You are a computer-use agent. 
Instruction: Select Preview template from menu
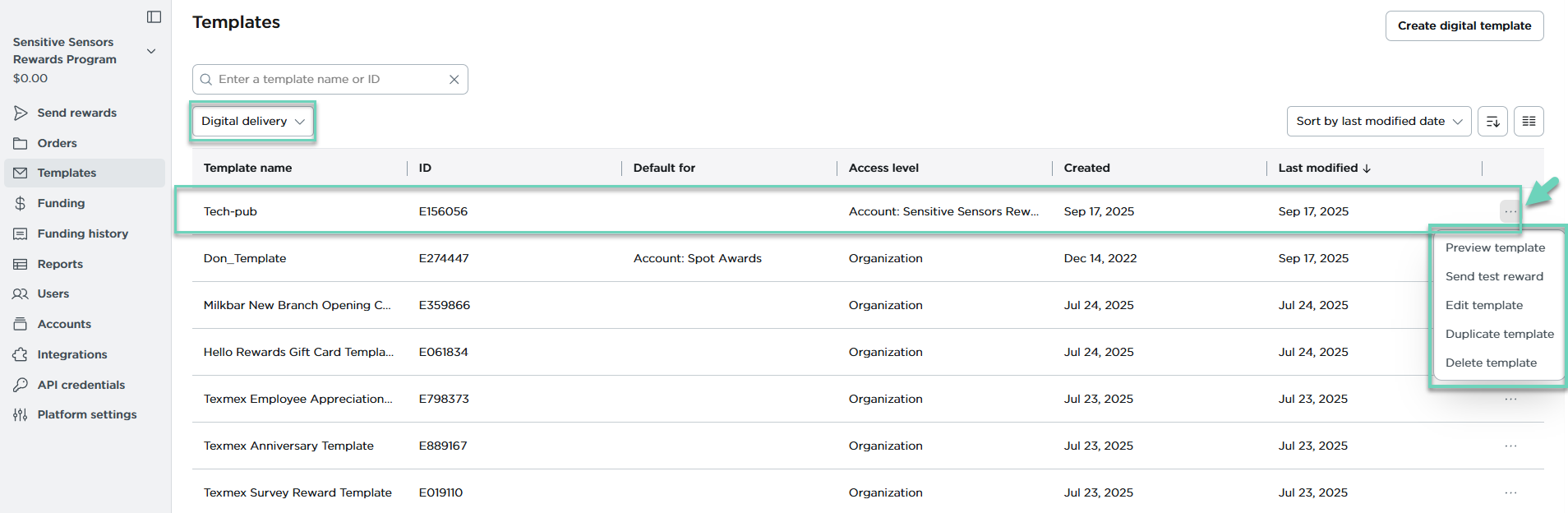pos(1495,247)
